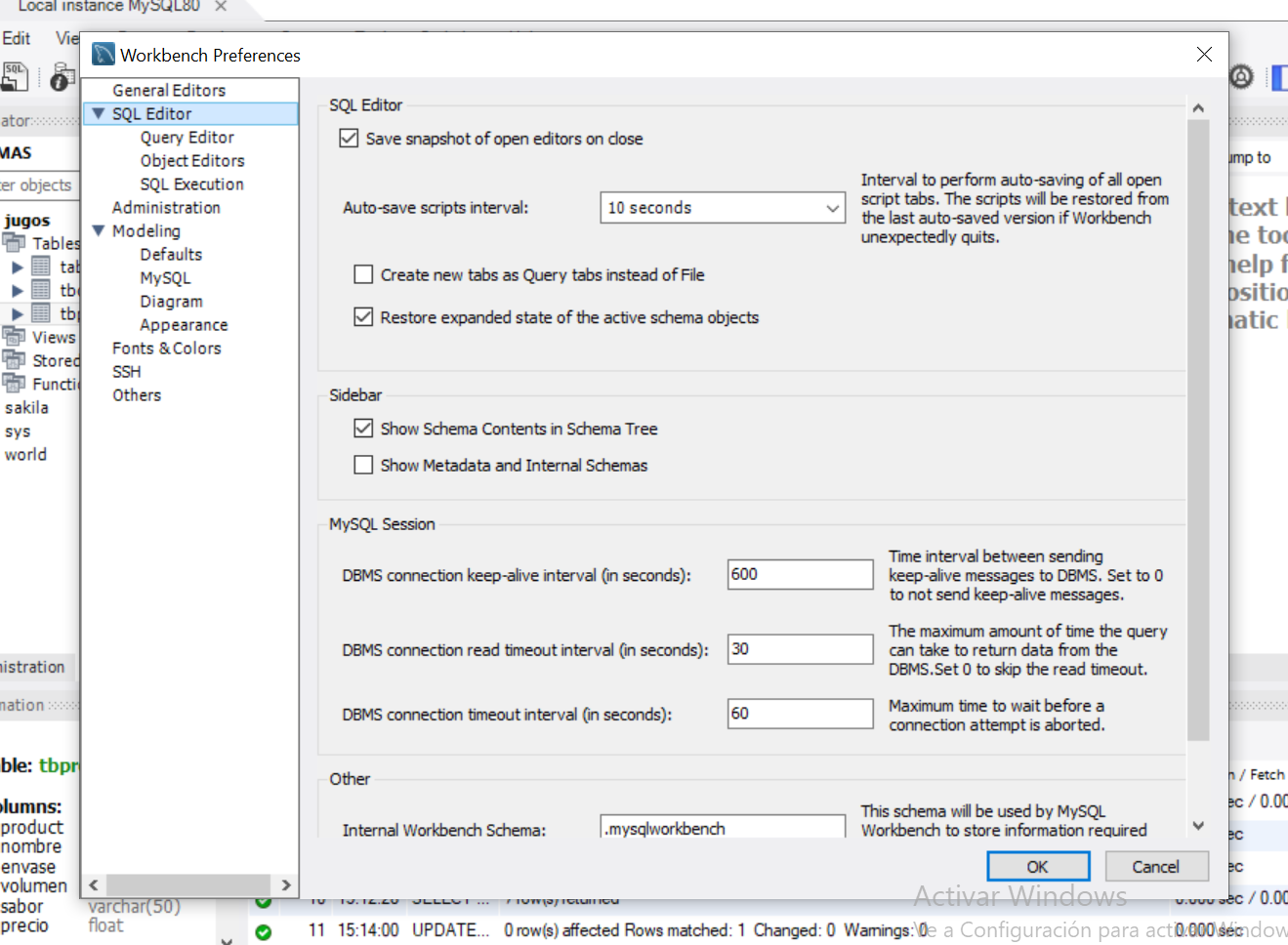The width and height of the screenshot is (1288, 945).
Task: Open Modeling Defaults preferences page
Action: (x=171, y=254)
